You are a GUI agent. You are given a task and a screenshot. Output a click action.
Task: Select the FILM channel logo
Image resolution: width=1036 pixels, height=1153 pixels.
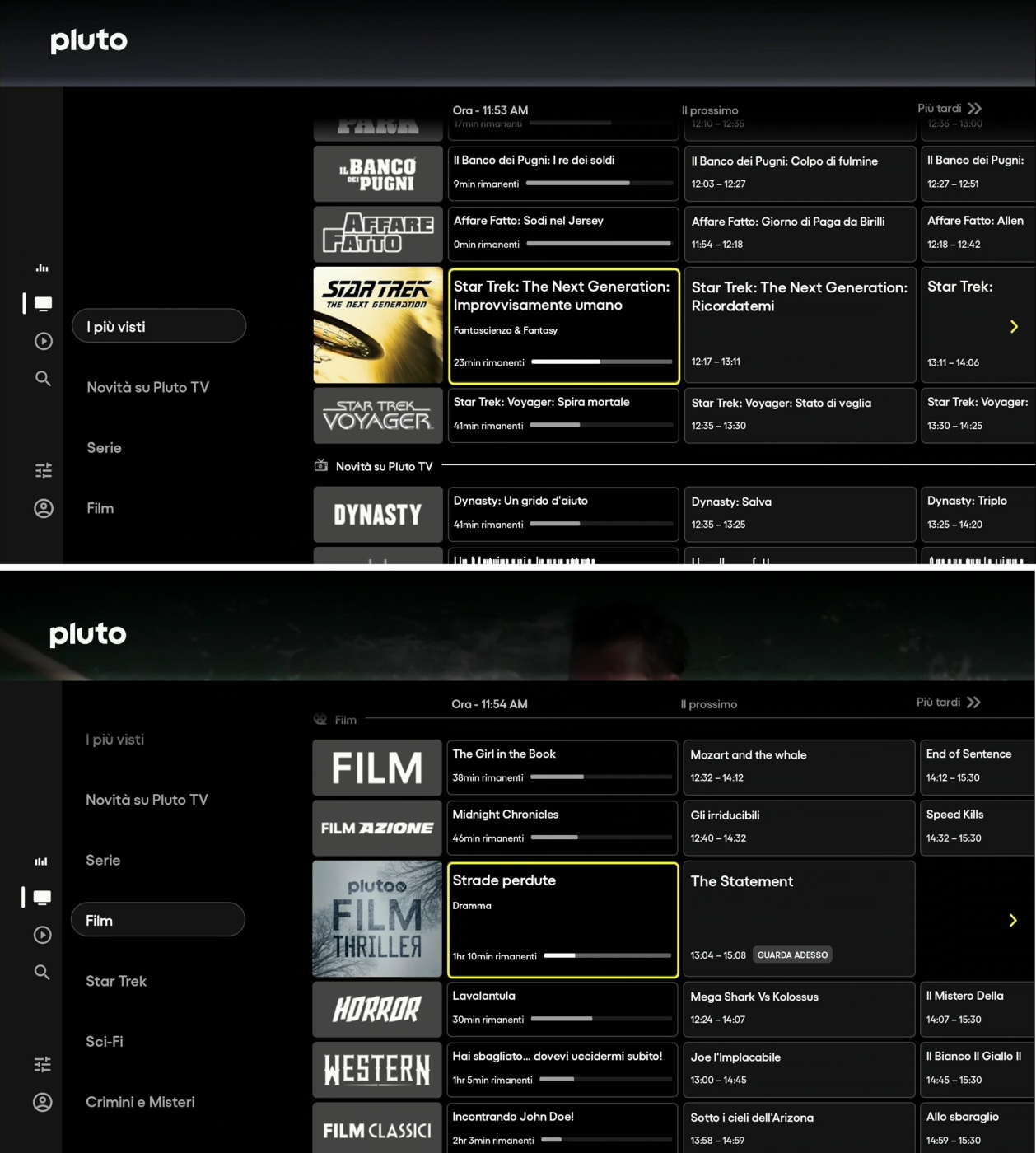tap(377, 768)
